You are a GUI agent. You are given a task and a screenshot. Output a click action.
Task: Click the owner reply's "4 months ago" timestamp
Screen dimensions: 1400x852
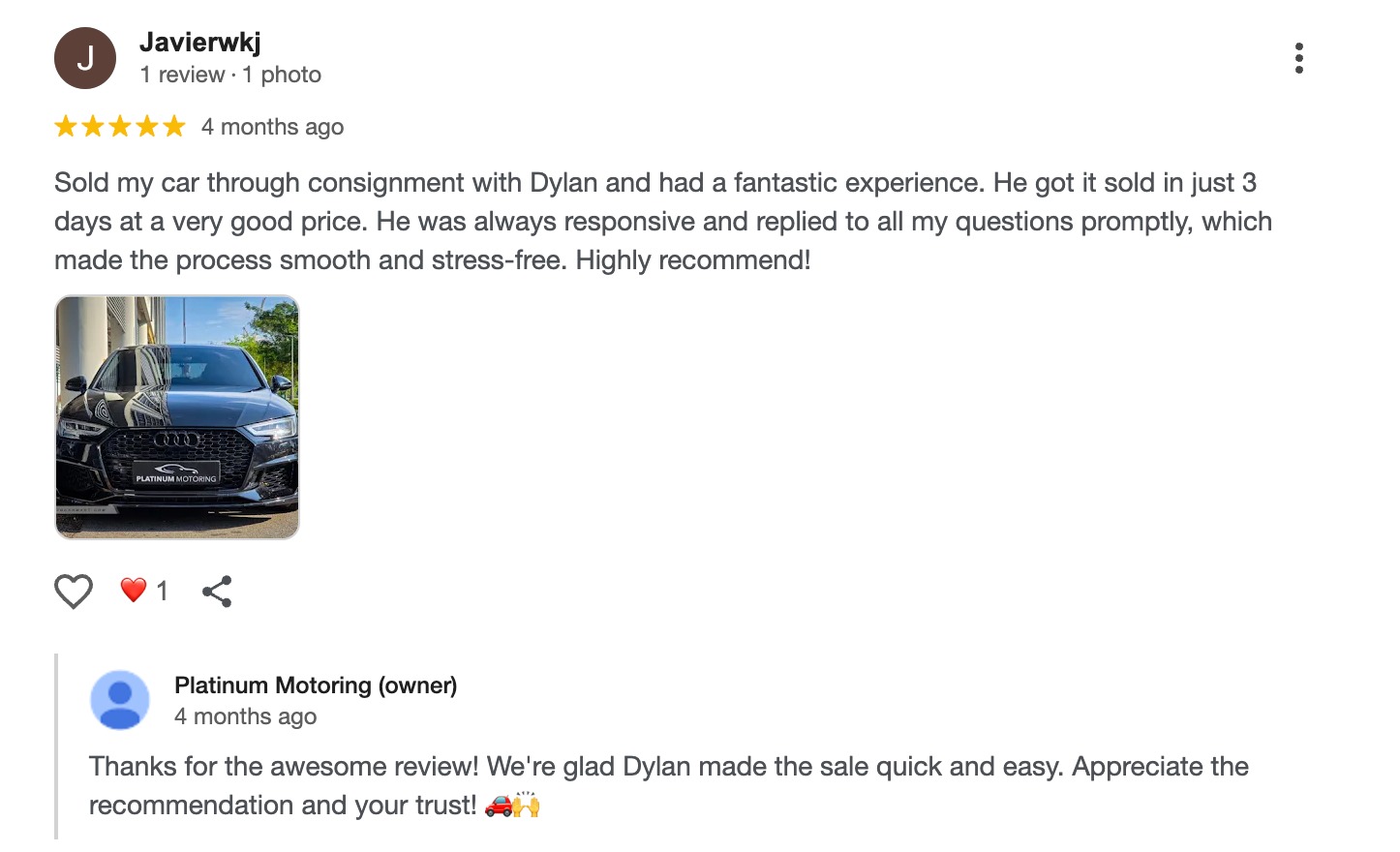point(246,716)
